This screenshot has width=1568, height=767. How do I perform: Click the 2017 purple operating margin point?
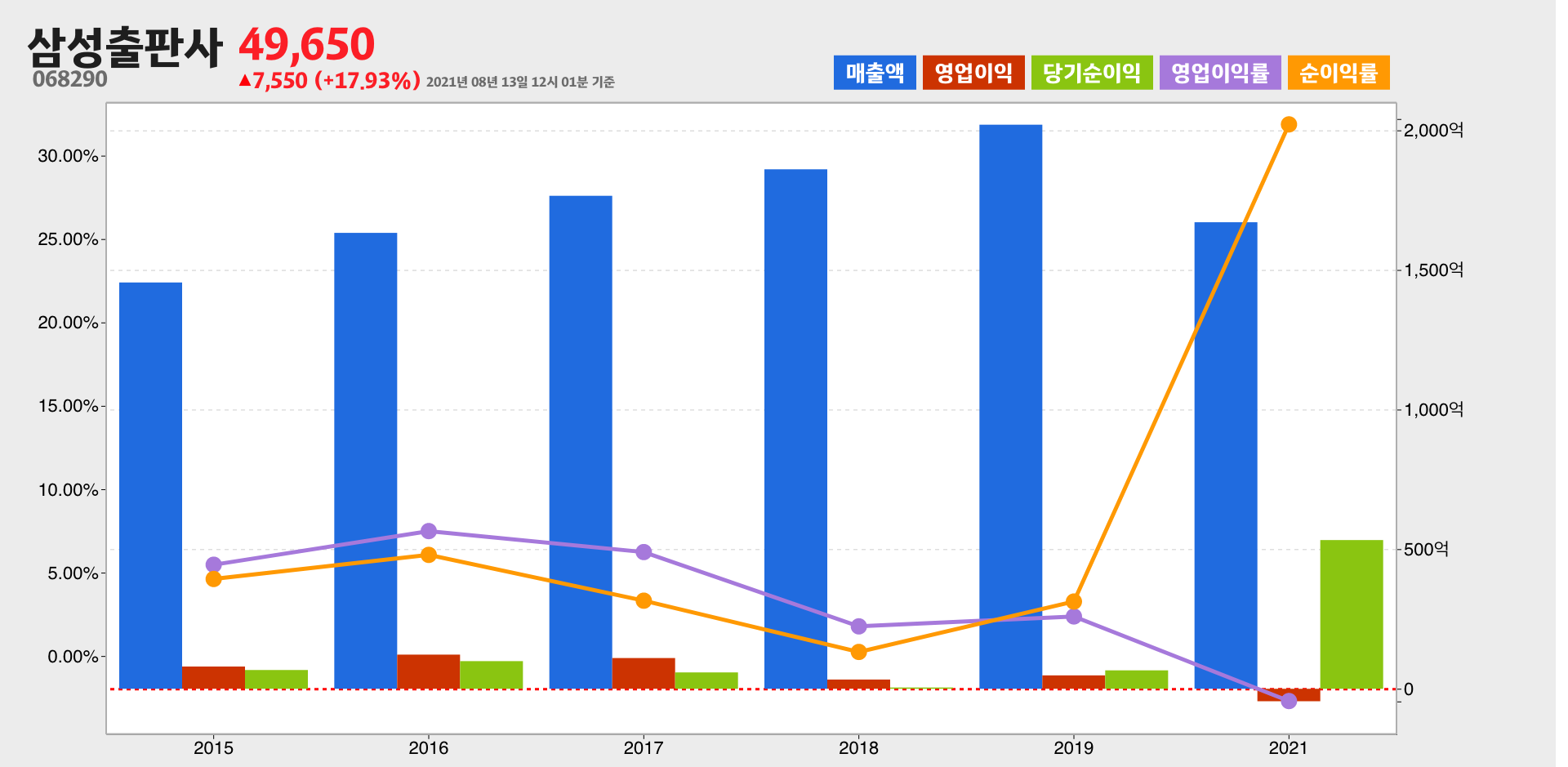(644, 552)
